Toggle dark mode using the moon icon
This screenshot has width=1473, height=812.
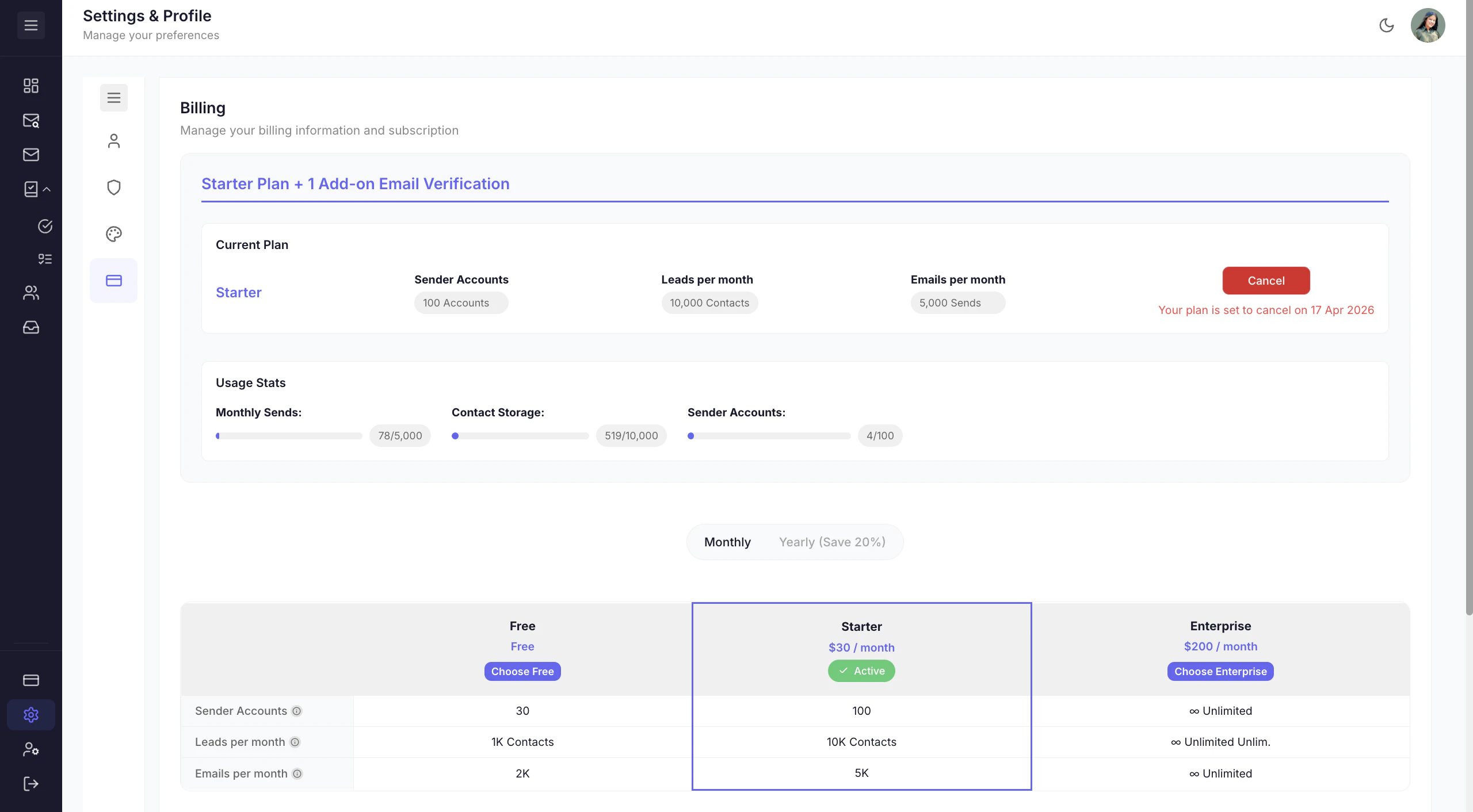(1387, 25)
